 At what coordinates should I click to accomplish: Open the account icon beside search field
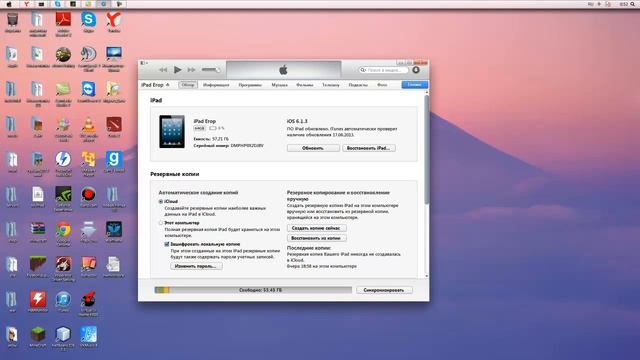[x=416, y=70]
